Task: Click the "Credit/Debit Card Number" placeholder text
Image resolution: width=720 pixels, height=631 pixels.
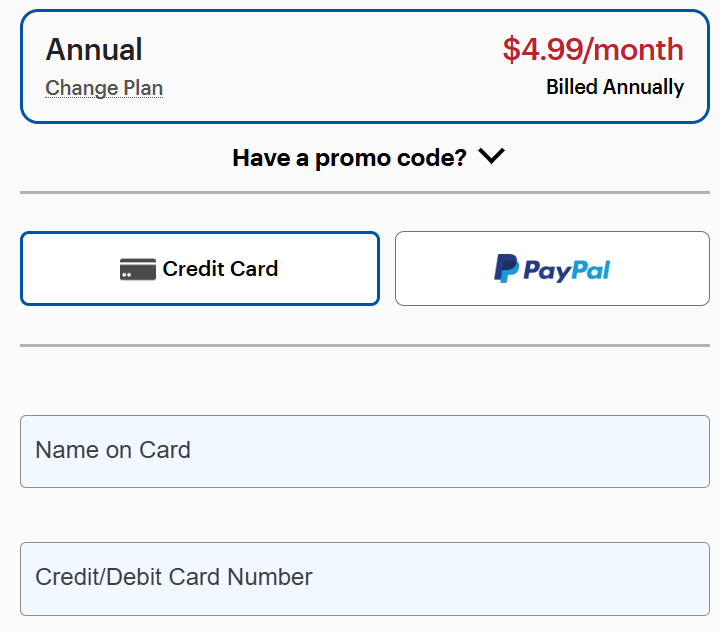Action: (x=174, y=577)
